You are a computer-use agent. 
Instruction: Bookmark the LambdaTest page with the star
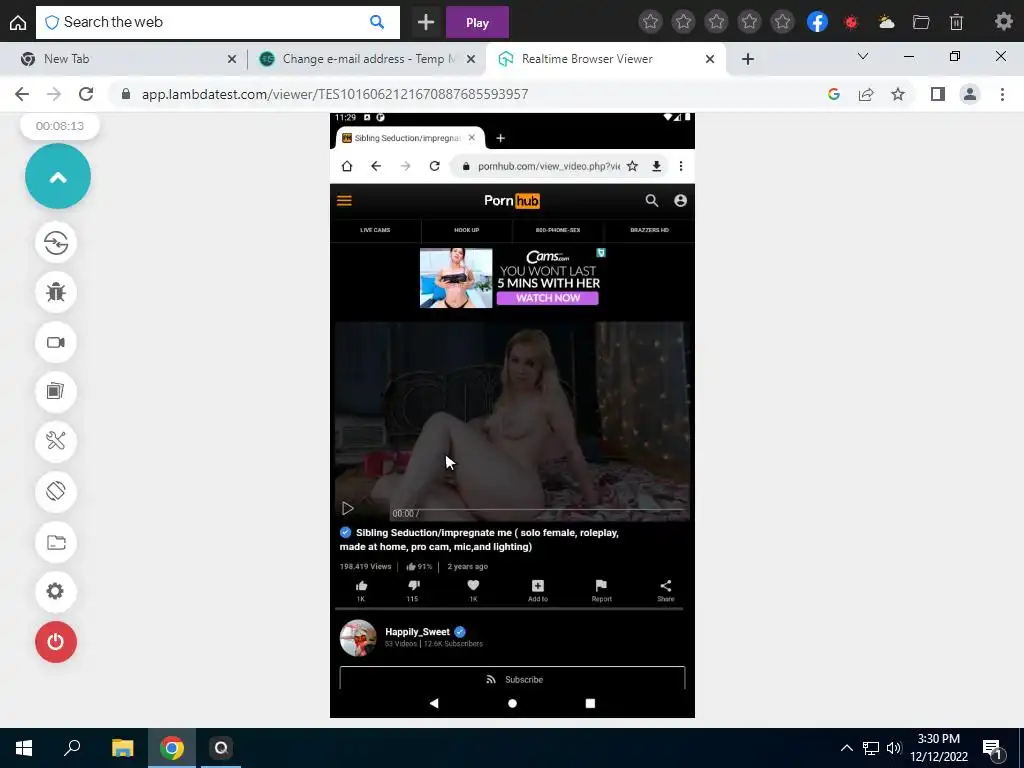click(x=898, y=94)
